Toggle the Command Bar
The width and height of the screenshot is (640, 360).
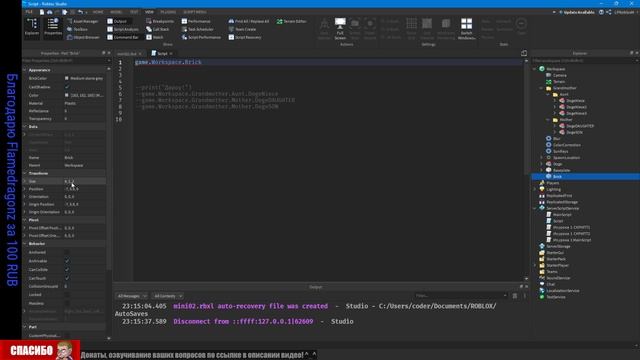pos(123,37)
